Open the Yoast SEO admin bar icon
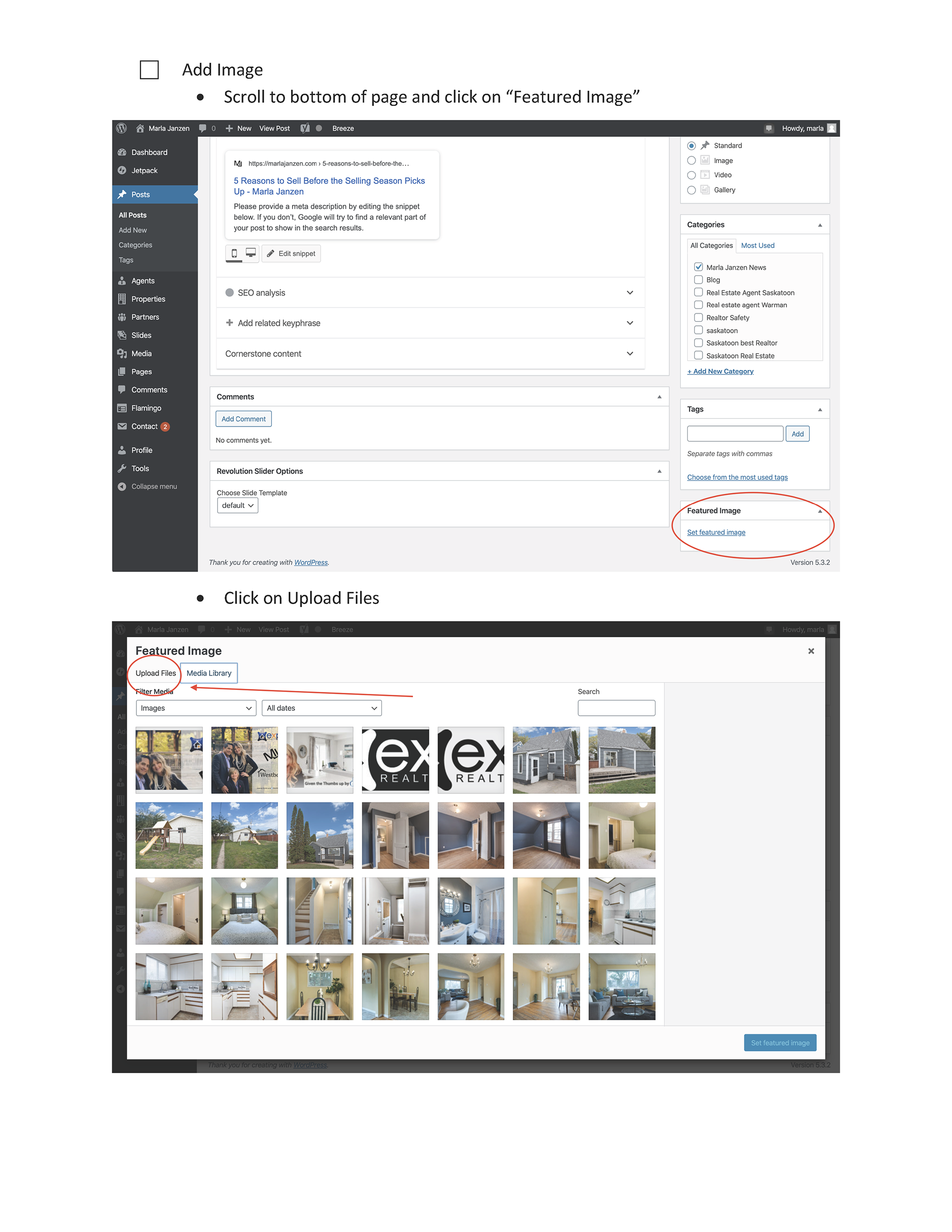The height and width of the screenshot is (1232, 952). coord(305,128)
